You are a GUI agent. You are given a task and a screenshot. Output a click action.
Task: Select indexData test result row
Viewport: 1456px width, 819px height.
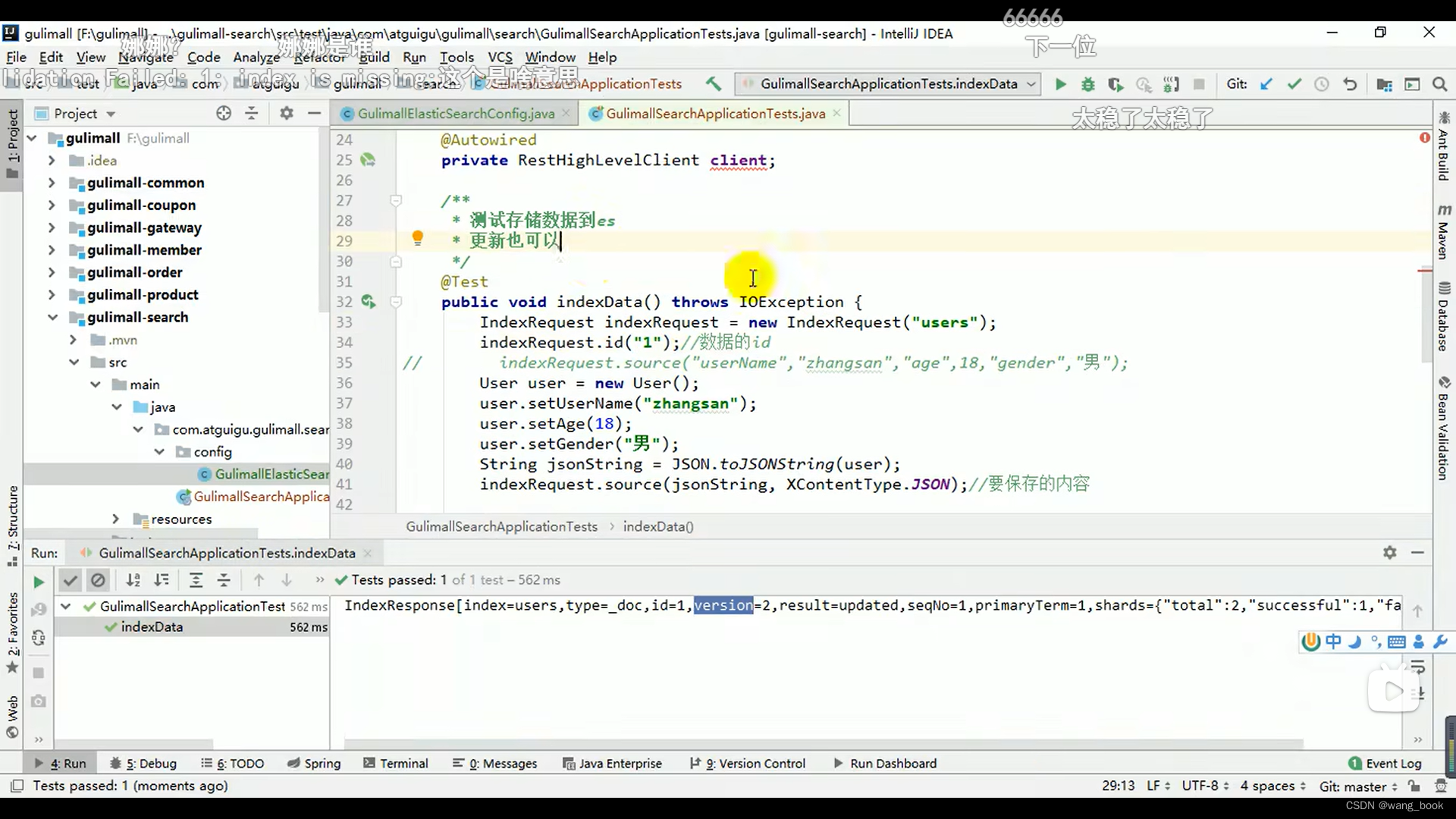click(192, 626)
